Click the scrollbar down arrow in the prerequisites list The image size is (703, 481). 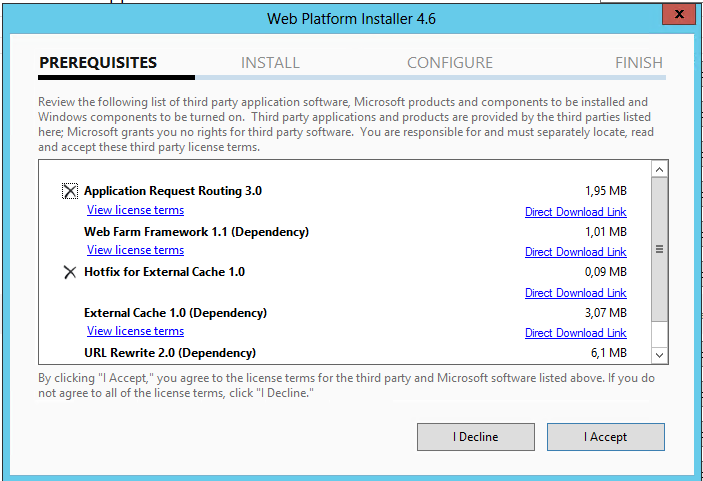click(659, 355)
